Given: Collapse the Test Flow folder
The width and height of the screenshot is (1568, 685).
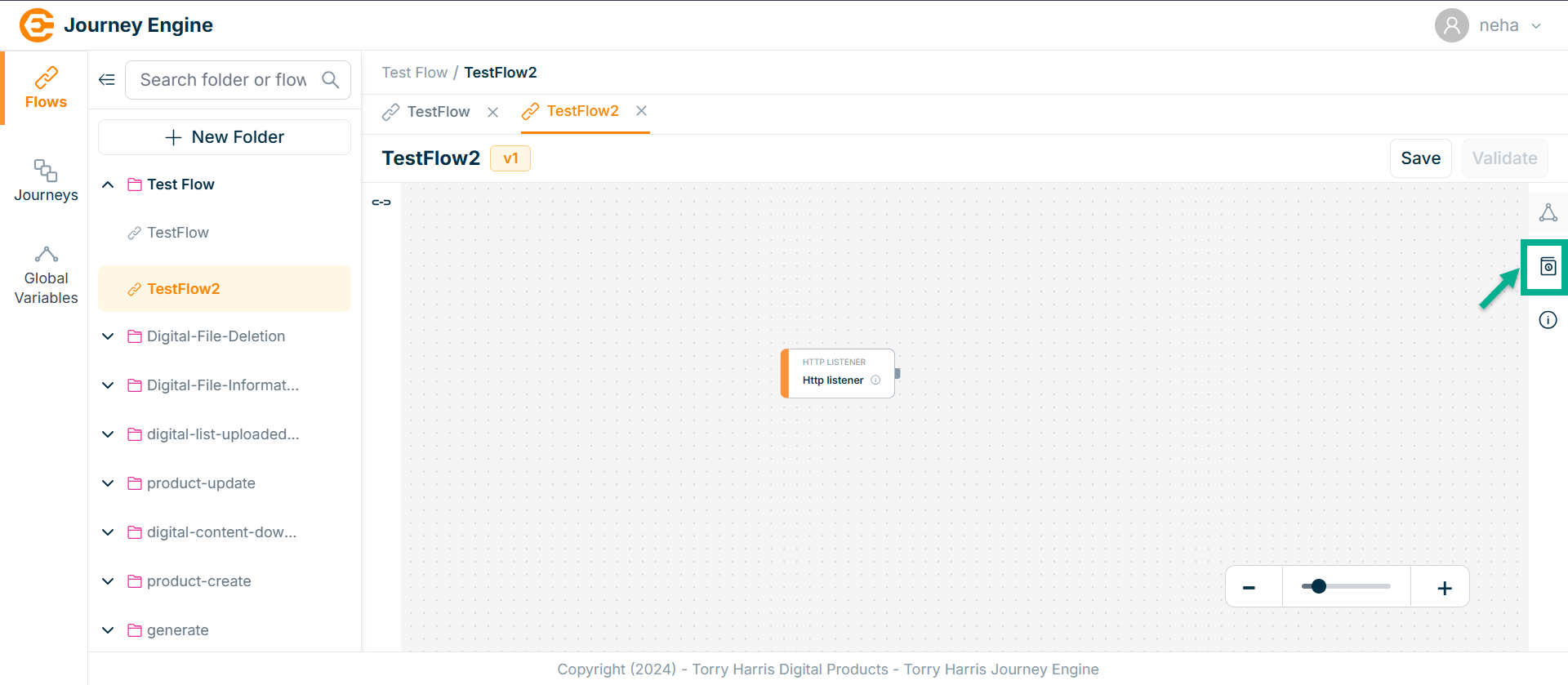Looking at the screenshot, I should (x=108, y=185).
